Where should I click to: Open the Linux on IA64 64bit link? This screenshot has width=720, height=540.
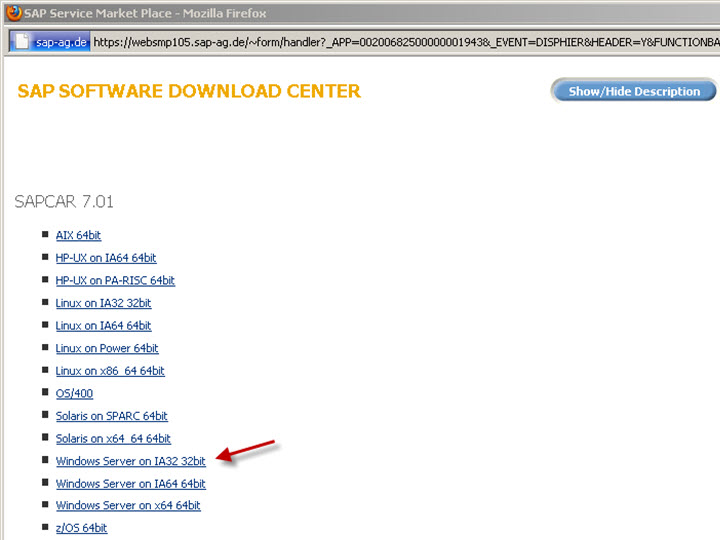(103, 326)
